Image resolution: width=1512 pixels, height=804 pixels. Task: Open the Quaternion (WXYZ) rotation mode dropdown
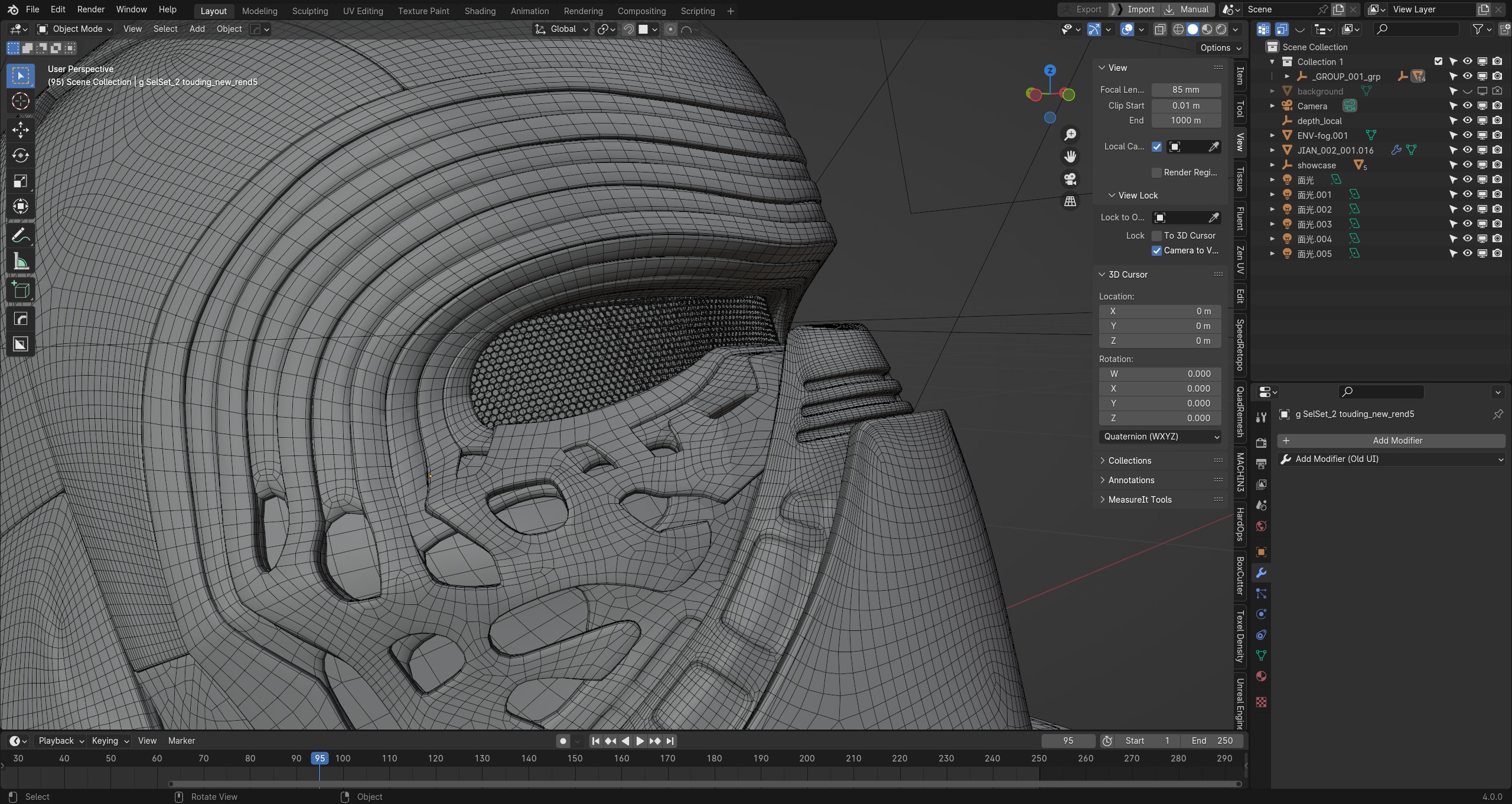point(1160,437)
